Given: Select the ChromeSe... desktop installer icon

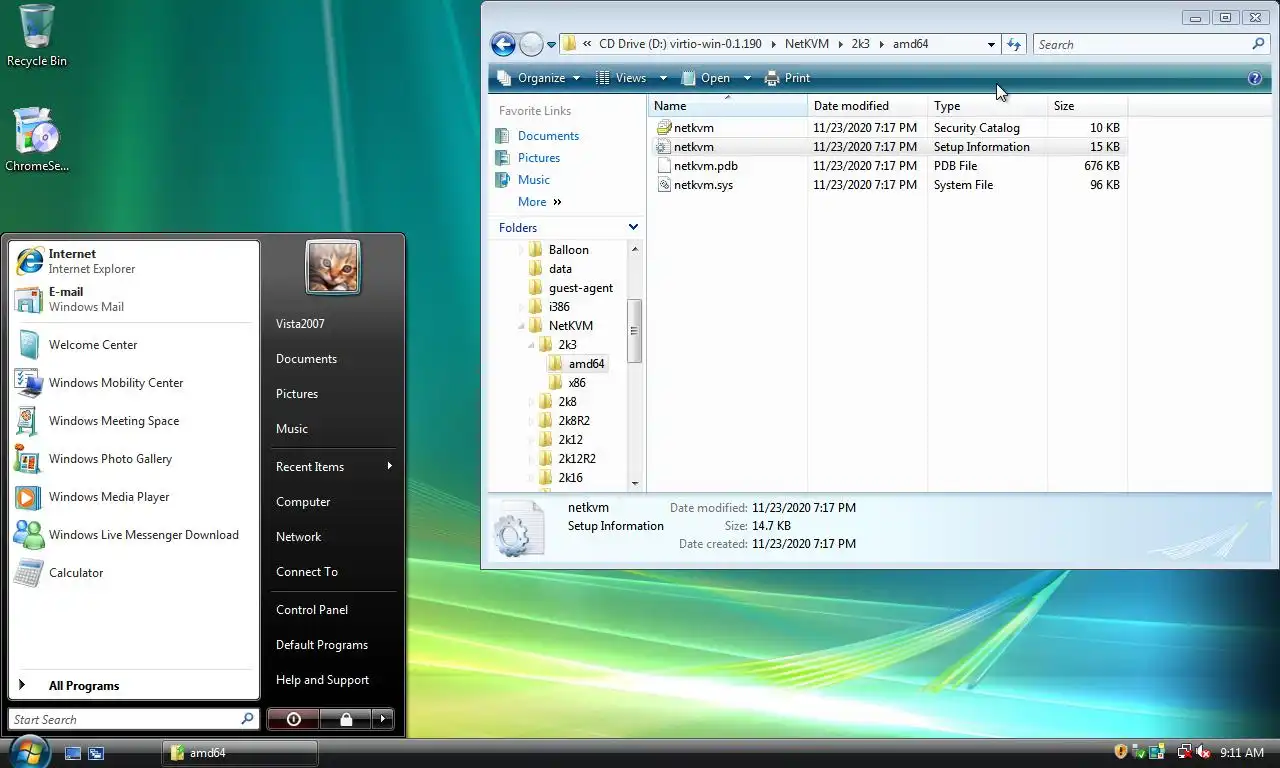Looking at the screenshot, I should click(37, 140).
